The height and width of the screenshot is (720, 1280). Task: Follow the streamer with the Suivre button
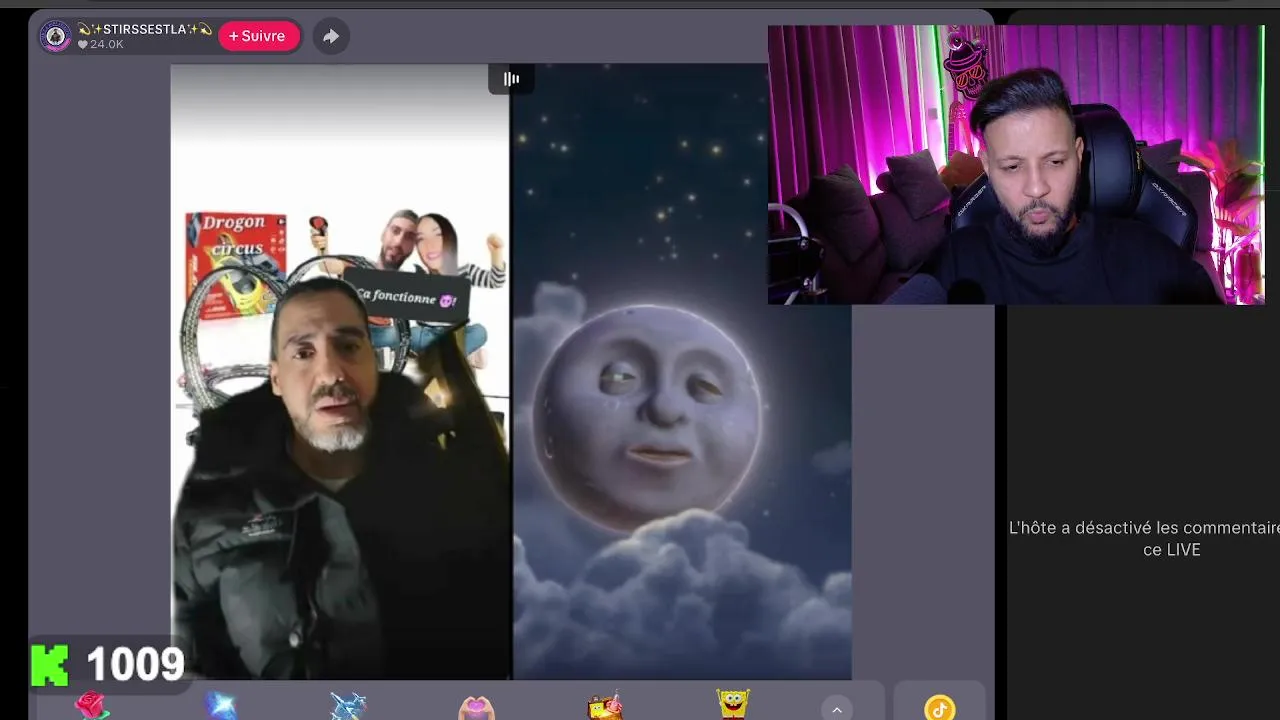[258, 36]
